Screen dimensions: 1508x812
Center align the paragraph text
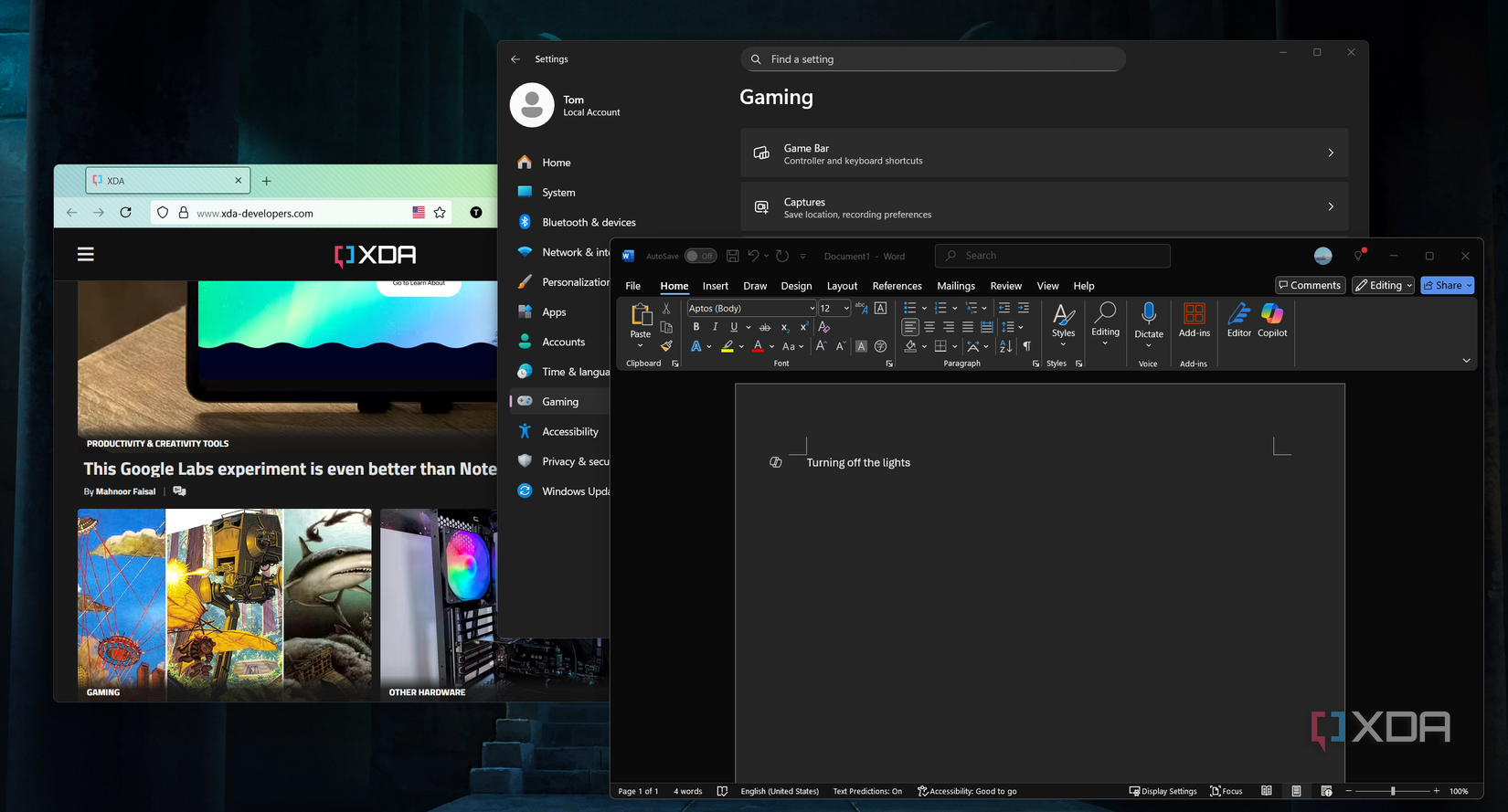tap(929, 327)
